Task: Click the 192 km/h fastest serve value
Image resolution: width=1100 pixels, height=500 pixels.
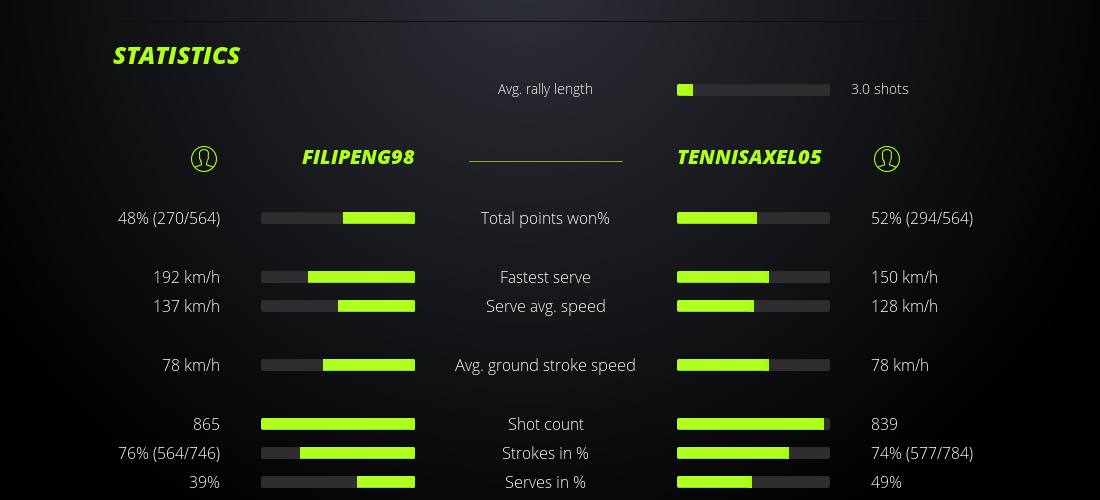Action: click(x=186, y=277)
